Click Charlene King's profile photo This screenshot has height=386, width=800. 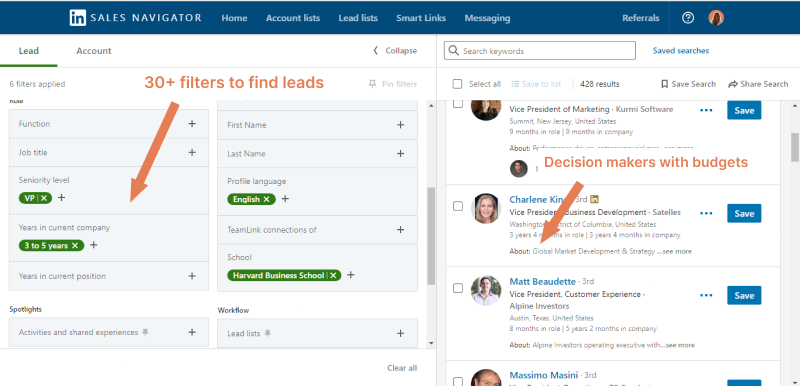486,208
